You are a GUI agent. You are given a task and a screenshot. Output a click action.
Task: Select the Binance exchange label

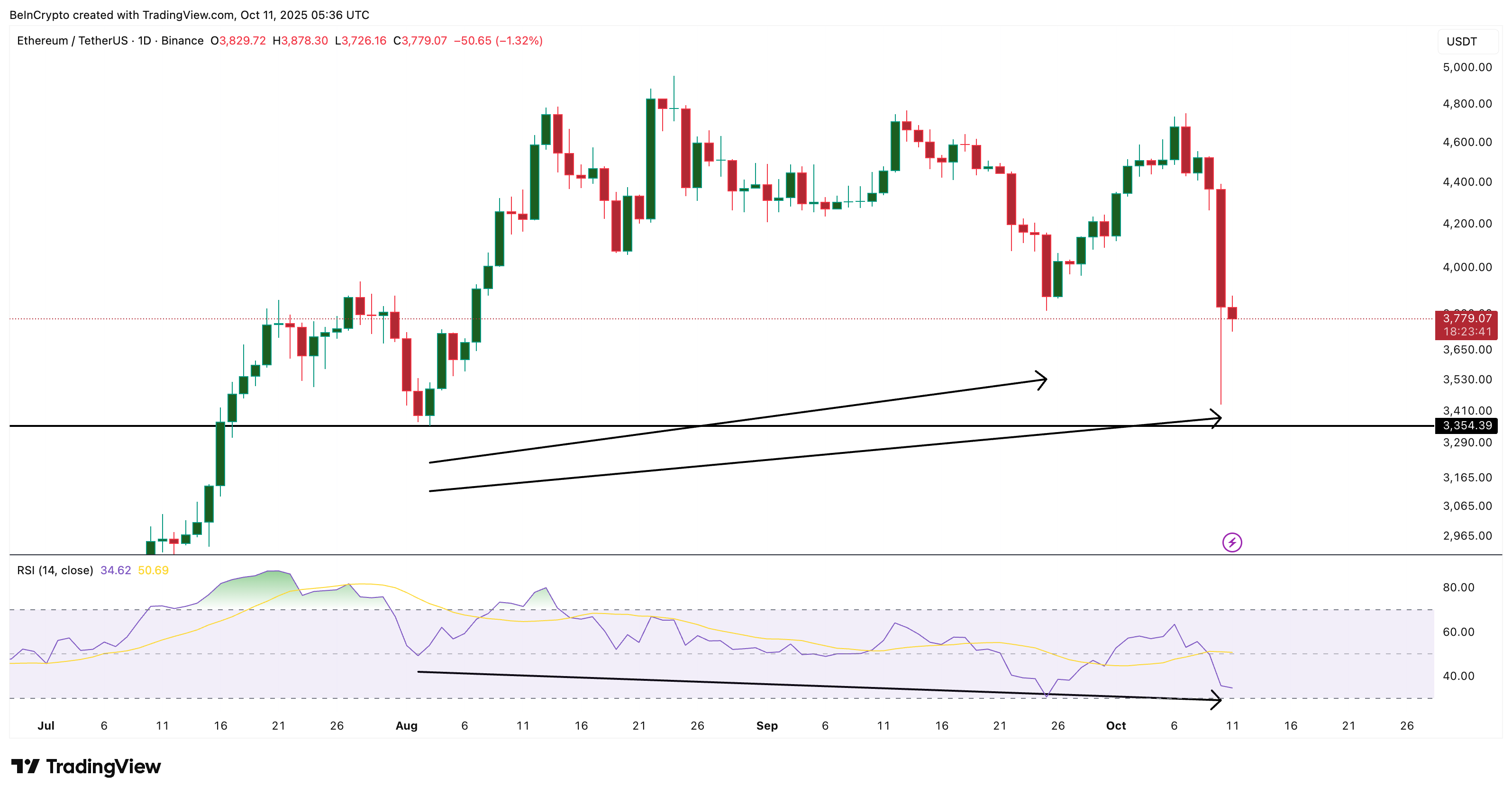click(x=182, y=41)
